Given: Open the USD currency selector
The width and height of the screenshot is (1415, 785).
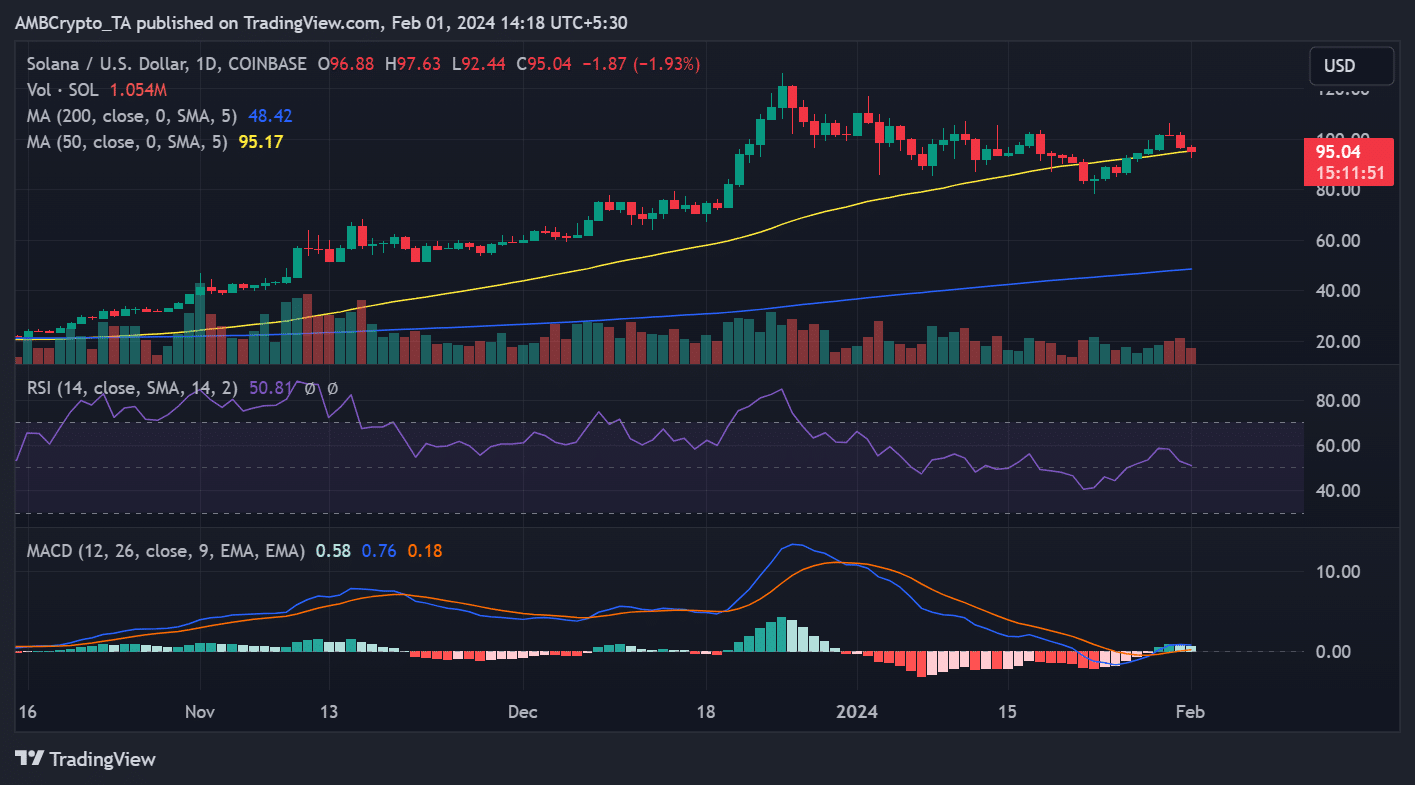Looking at the screenshot, I should [x=1352, y=66].
